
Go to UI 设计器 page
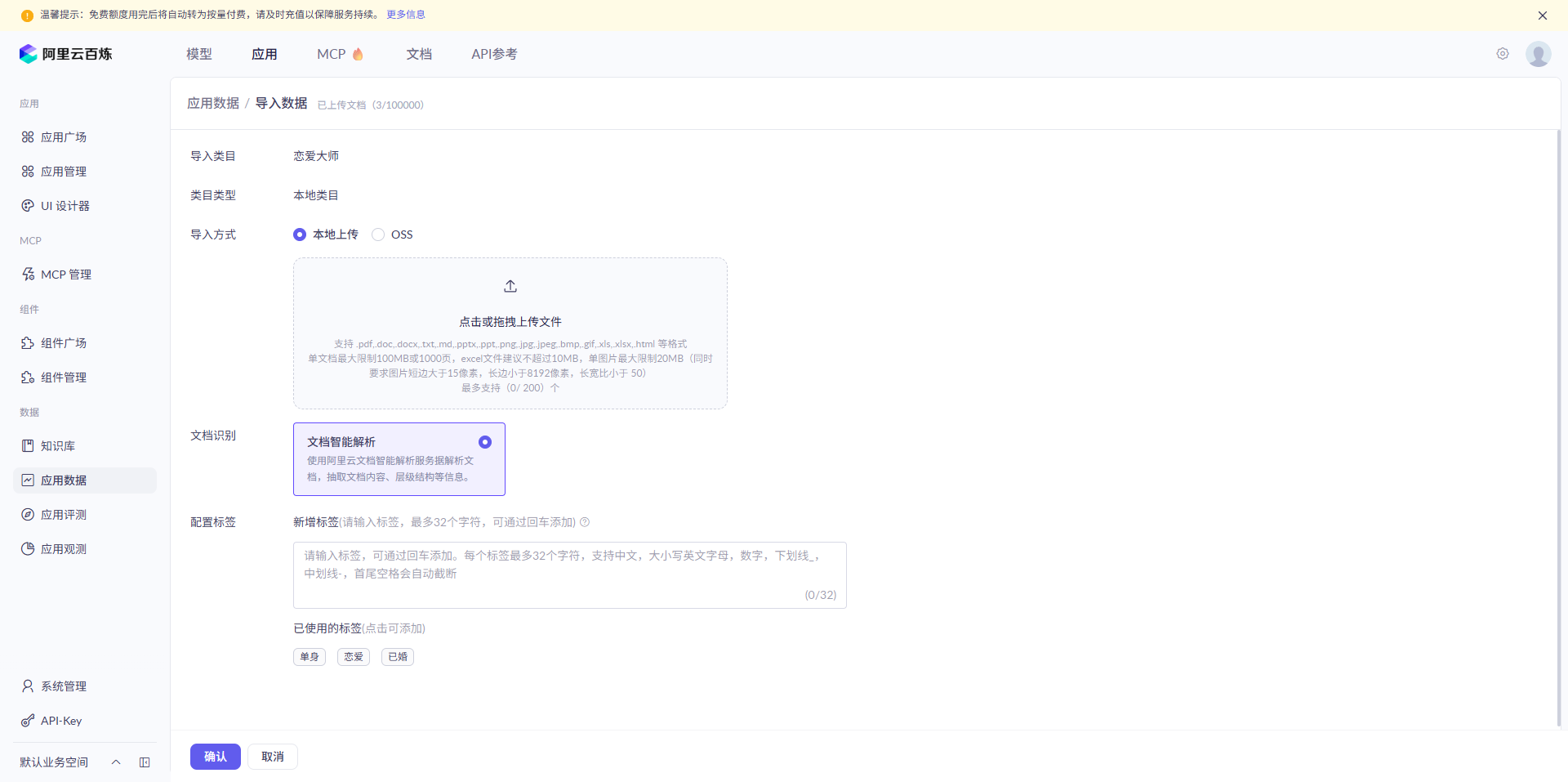click(85, 206)
